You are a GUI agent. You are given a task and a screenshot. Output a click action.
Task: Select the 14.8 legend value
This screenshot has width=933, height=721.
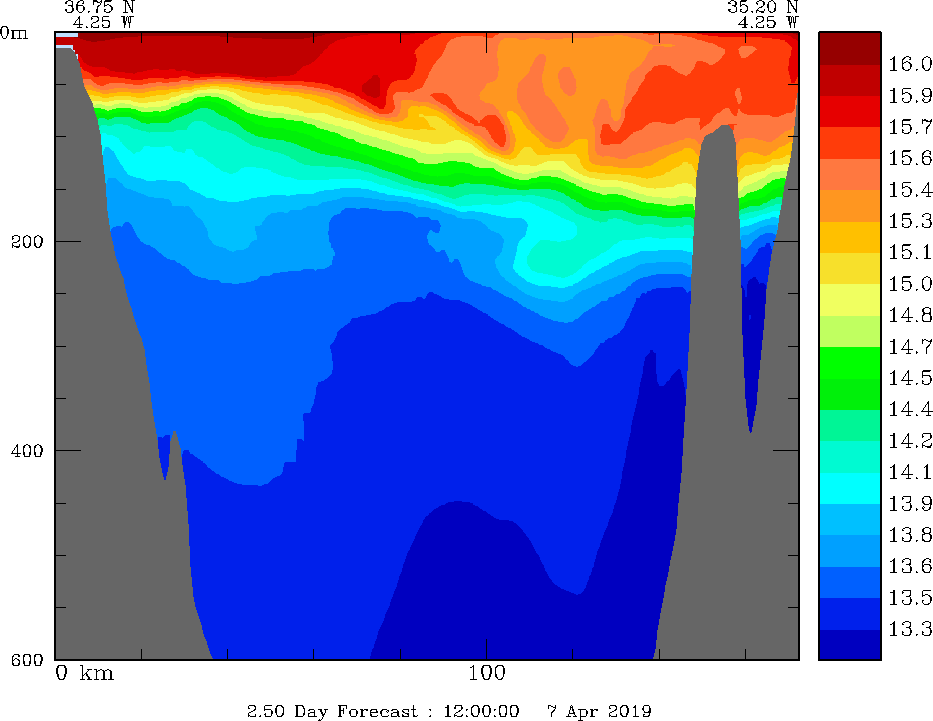(910, 315)
